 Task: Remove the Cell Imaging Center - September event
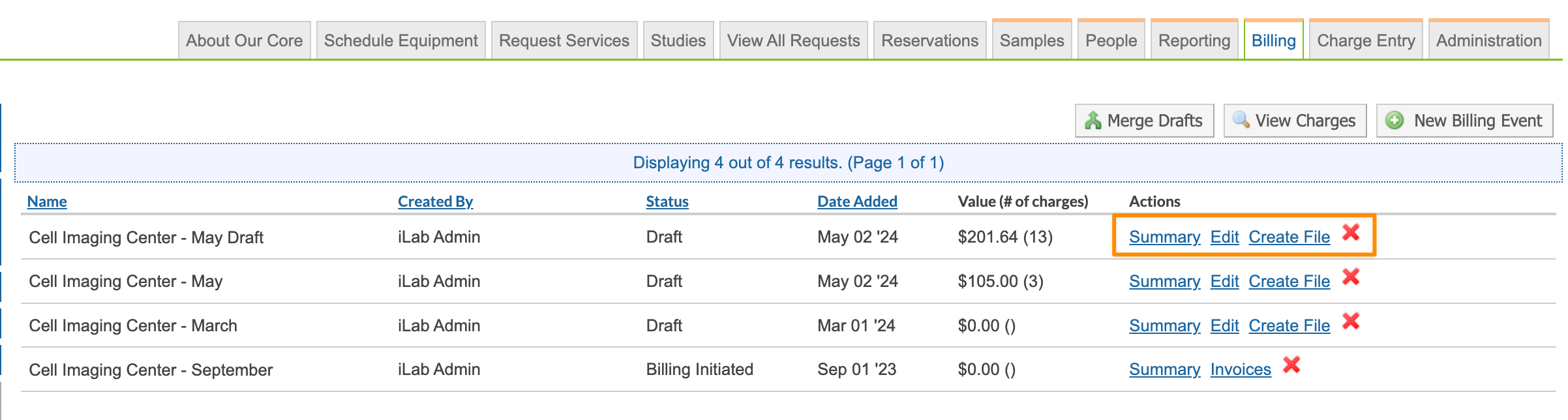1291,365
